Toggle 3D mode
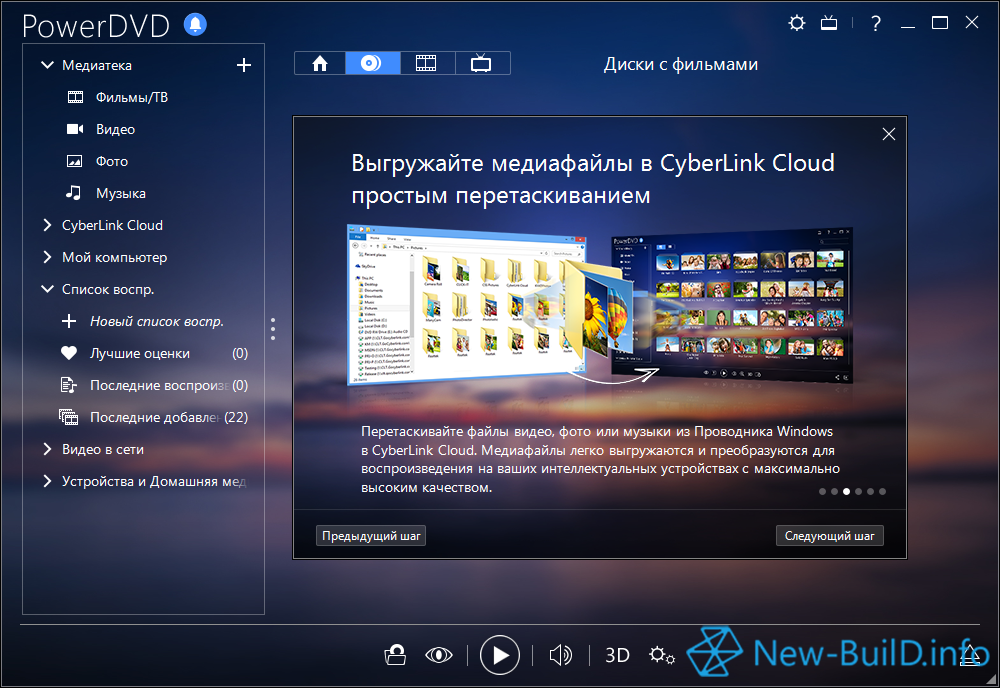1000x688 pixels. pos(617,655)
